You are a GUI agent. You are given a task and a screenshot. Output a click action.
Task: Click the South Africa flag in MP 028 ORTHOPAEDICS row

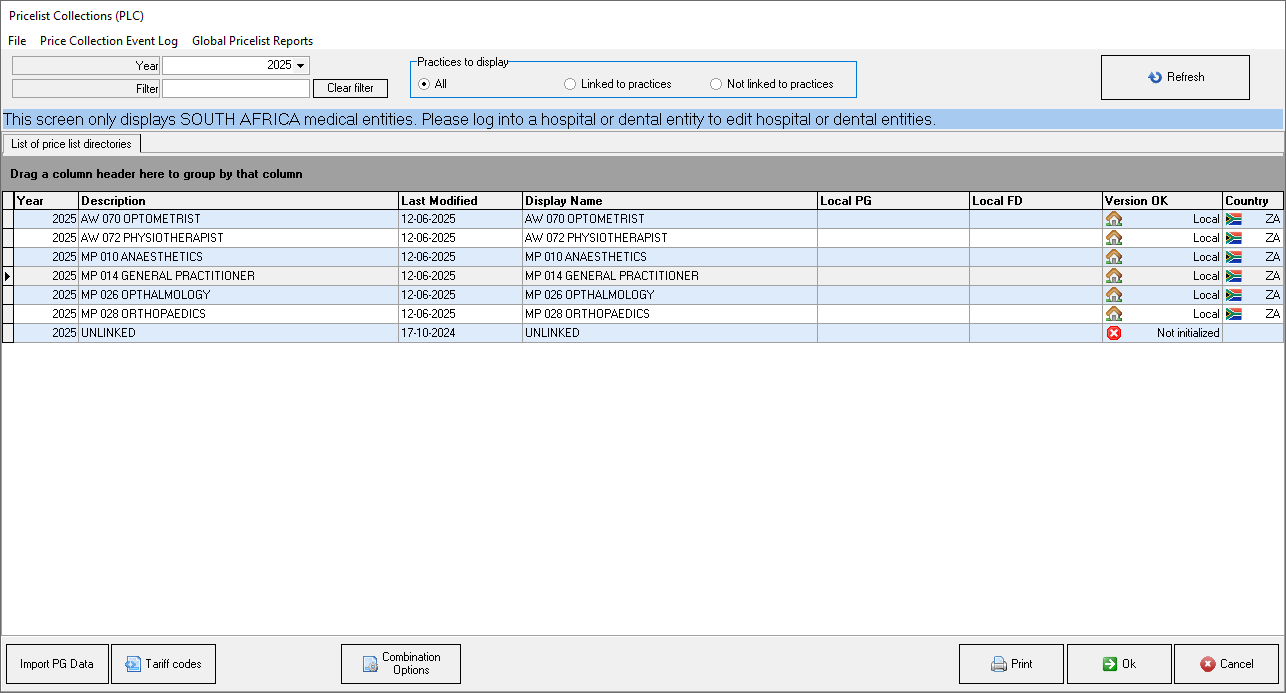1233,314
